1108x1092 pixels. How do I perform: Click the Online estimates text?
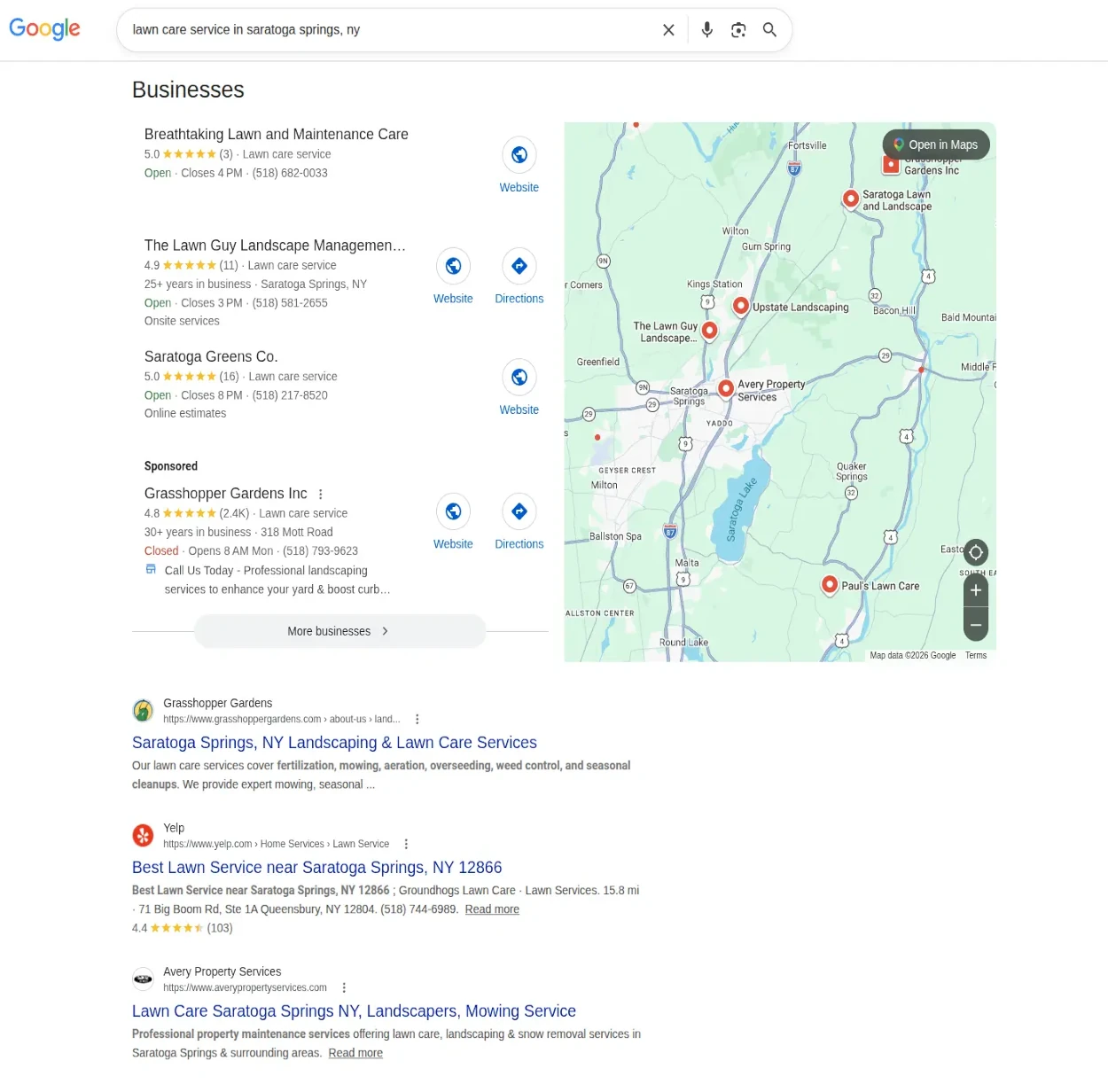[185, 414]
